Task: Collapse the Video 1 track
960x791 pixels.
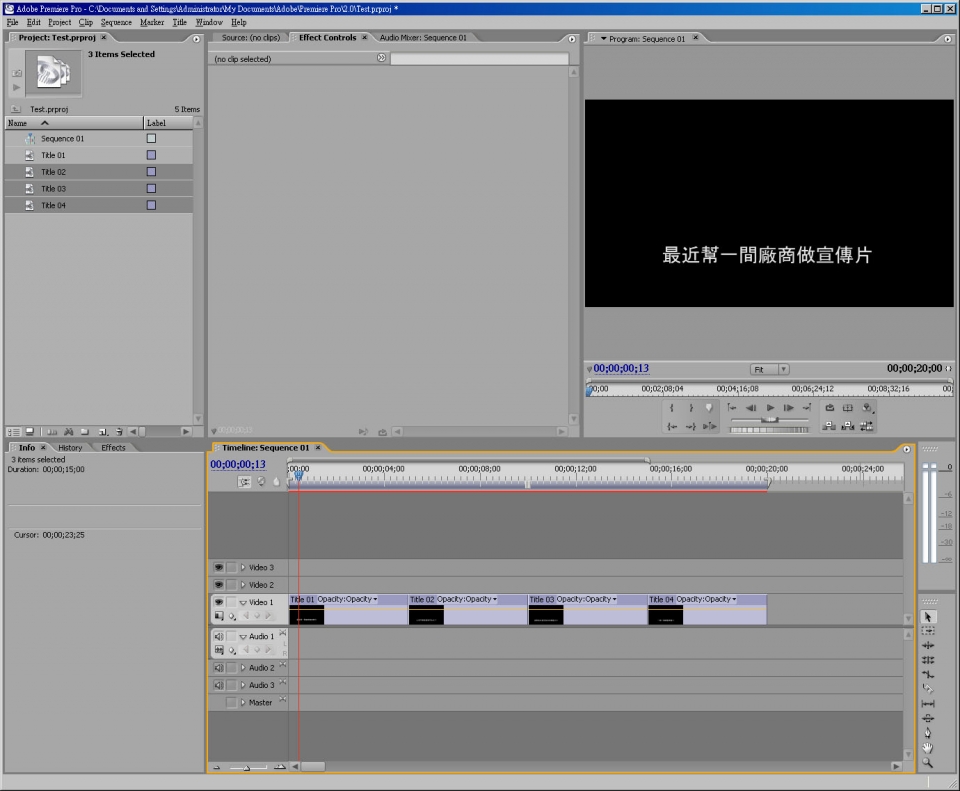Action: pyautogui.click(x=242, y=603)
